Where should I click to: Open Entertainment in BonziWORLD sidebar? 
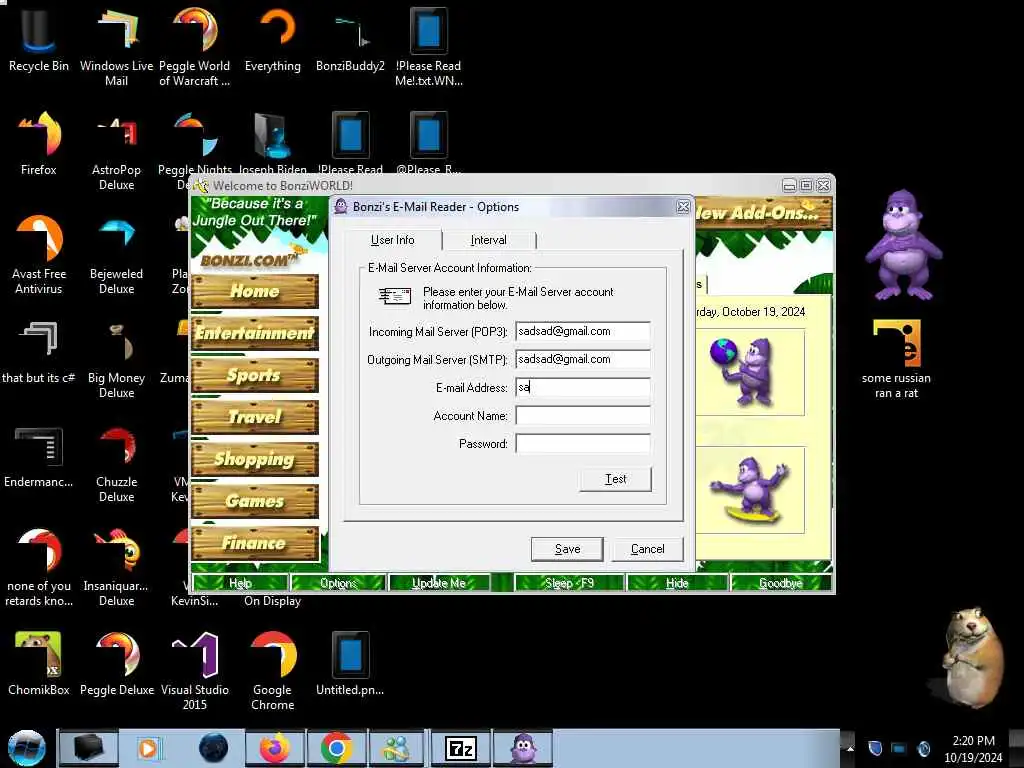(255, 333)
